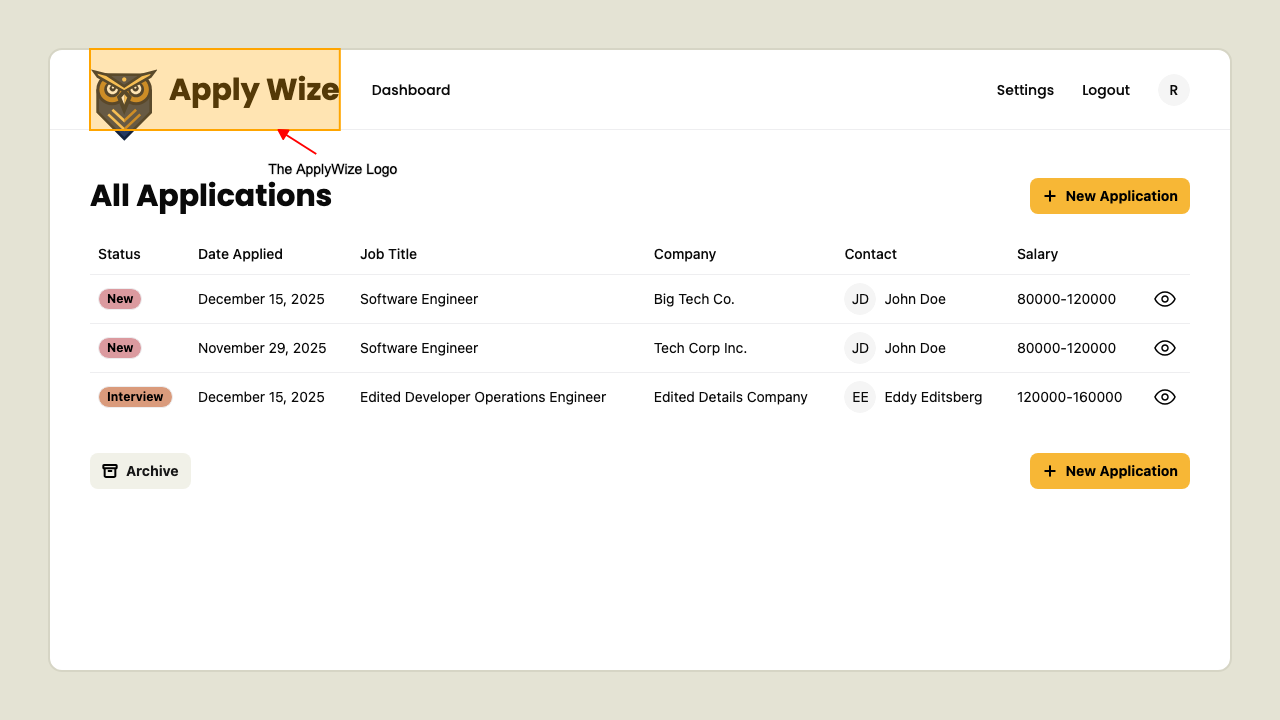
Task: Click JD avatar in Tech Corp Inc. row
Action: [x=860, y=348]
